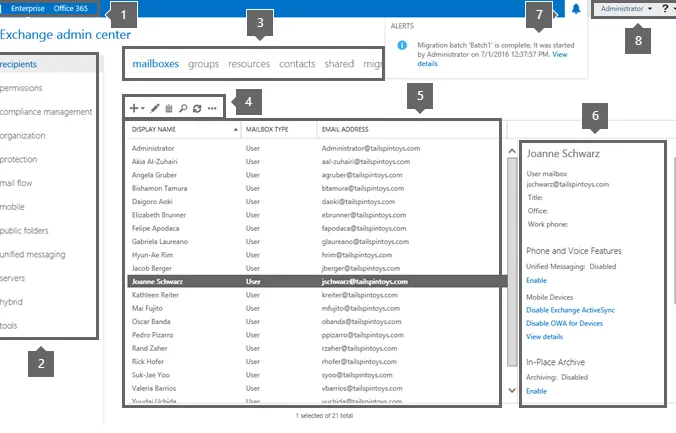This screenshot has width=676, height=433.
Task: Open the groups tab
Action: pyautogui.click(x=203, y=64)
